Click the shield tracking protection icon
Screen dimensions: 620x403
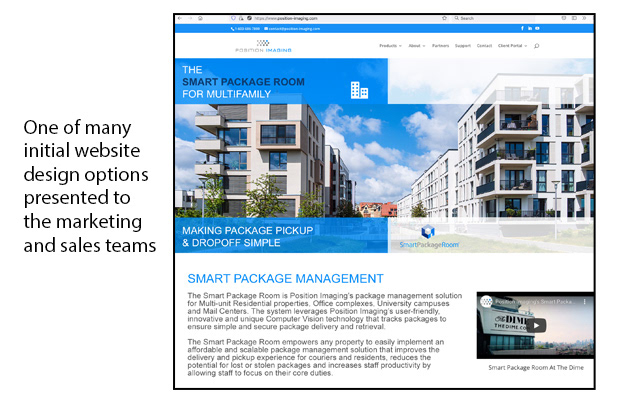pyautogui.click(x=233, y=18)
